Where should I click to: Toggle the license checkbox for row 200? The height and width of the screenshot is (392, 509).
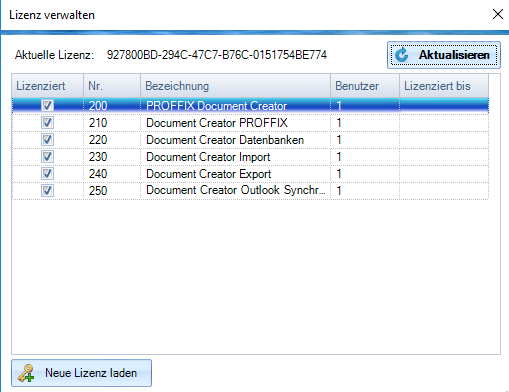[x=47, y=106]
